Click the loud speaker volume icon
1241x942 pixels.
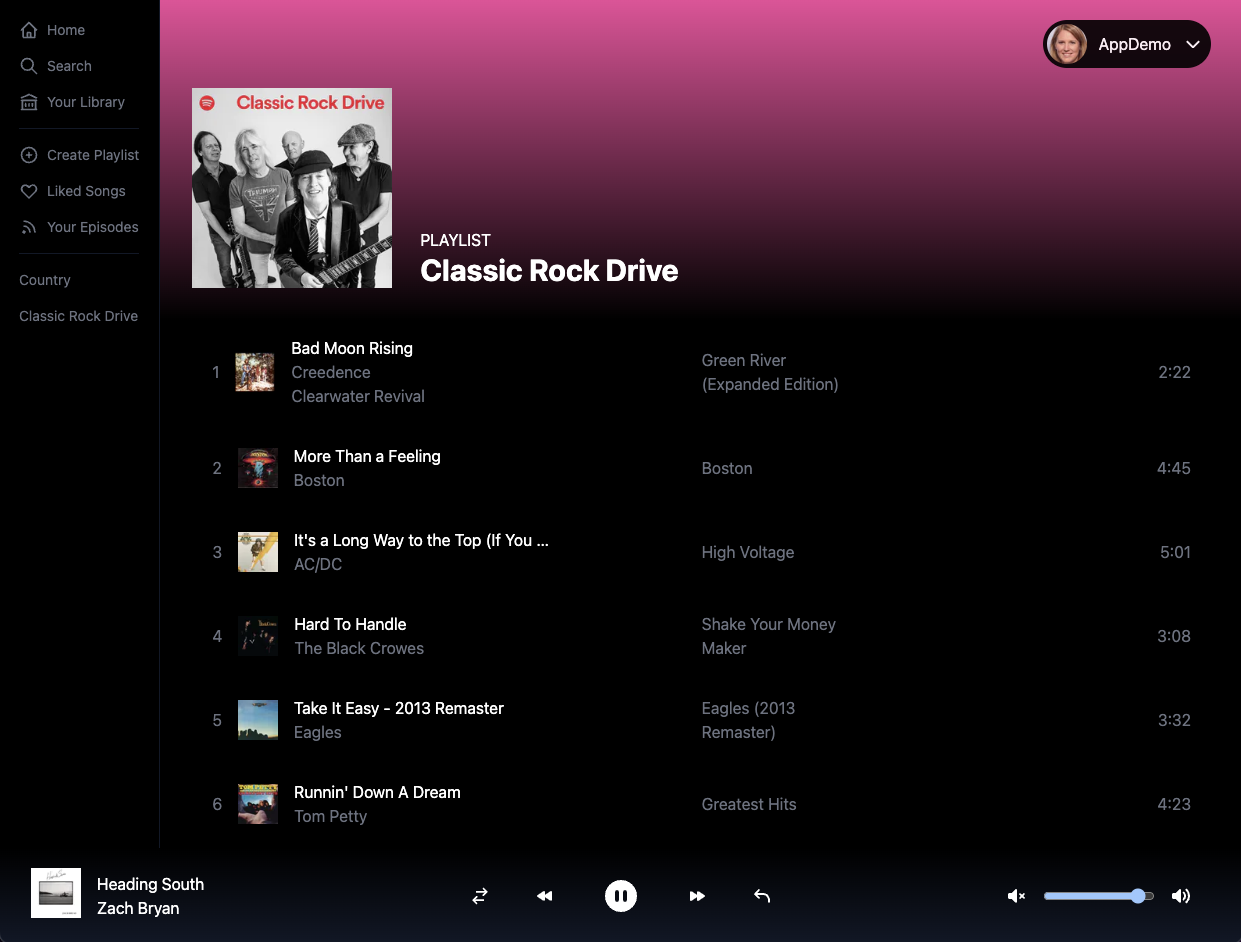pos(1181,896)
